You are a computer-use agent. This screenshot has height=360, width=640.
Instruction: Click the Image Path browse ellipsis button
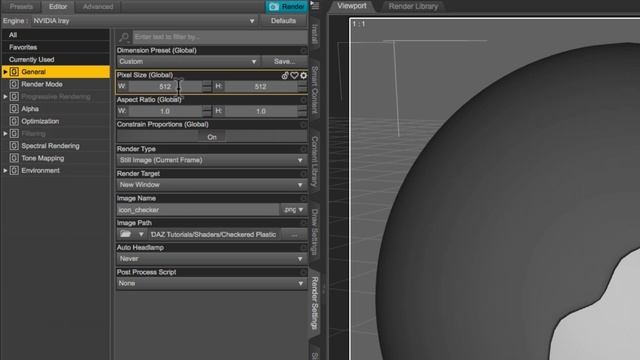point(295,235)
